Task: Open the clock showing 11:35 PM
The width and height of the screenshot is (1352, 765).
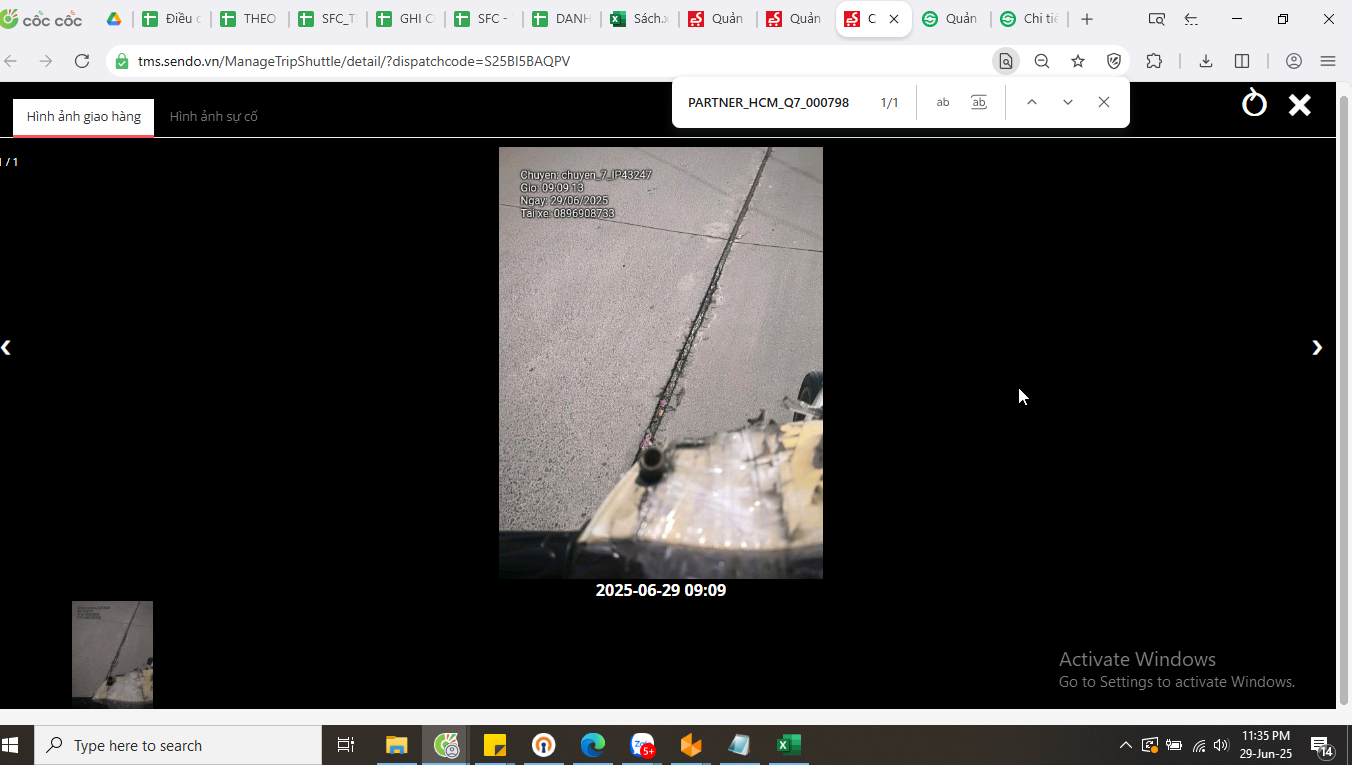Action: click(1266, 745)
